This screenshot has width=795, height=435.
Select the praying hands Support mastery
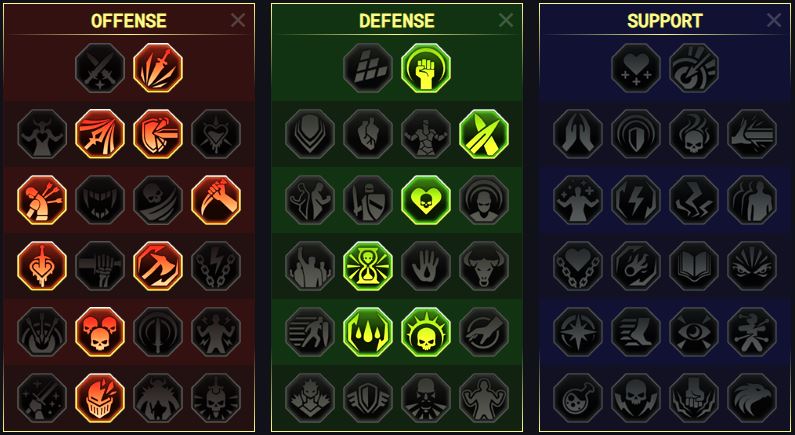click(x=578, y=134)
